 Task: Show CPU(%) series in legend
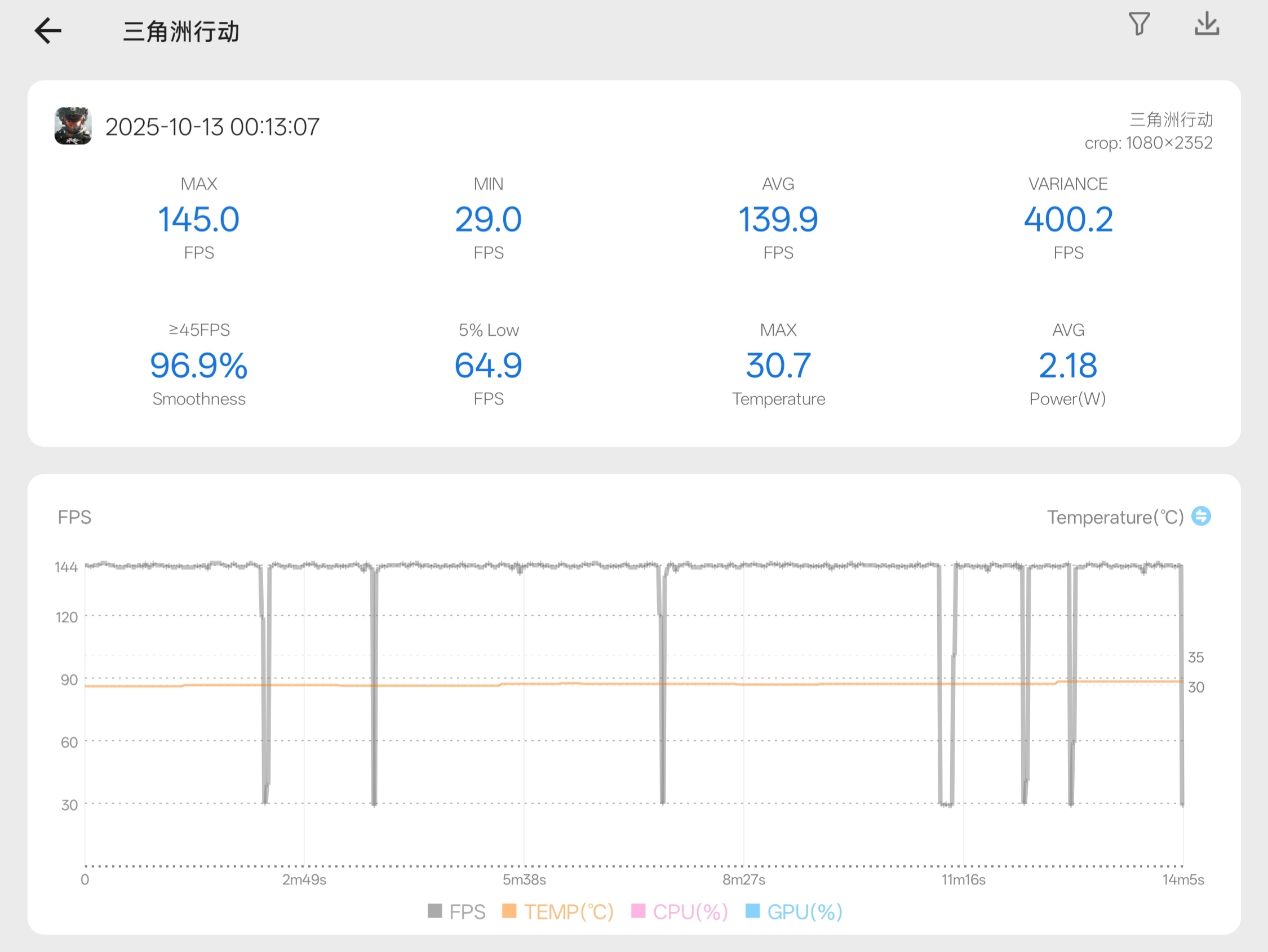click(690, 911)
